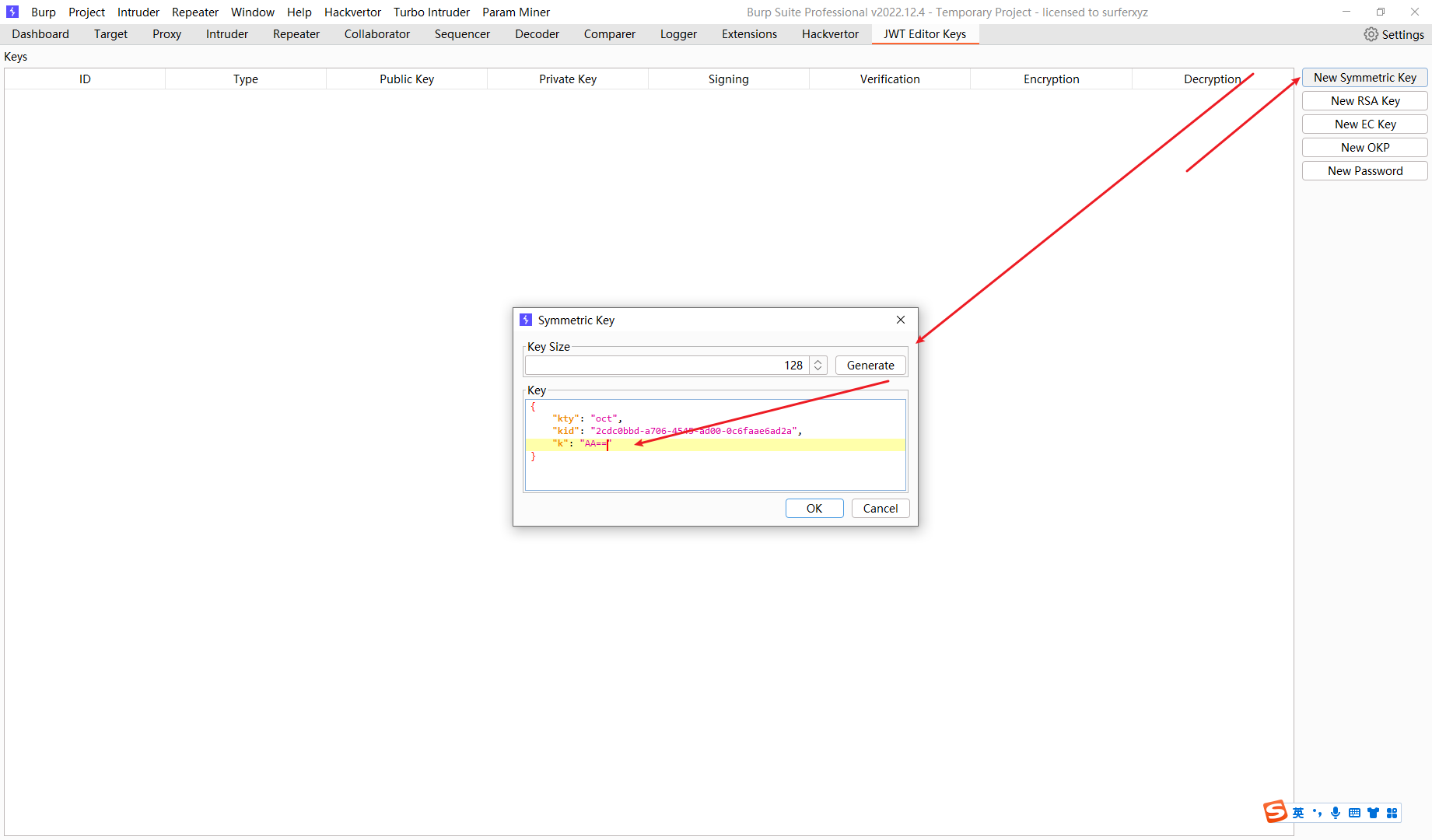This screenshot has width=1432, height=840.
Task: Open the Hackvertor menu in the menu bar
Action: [352, 12]
